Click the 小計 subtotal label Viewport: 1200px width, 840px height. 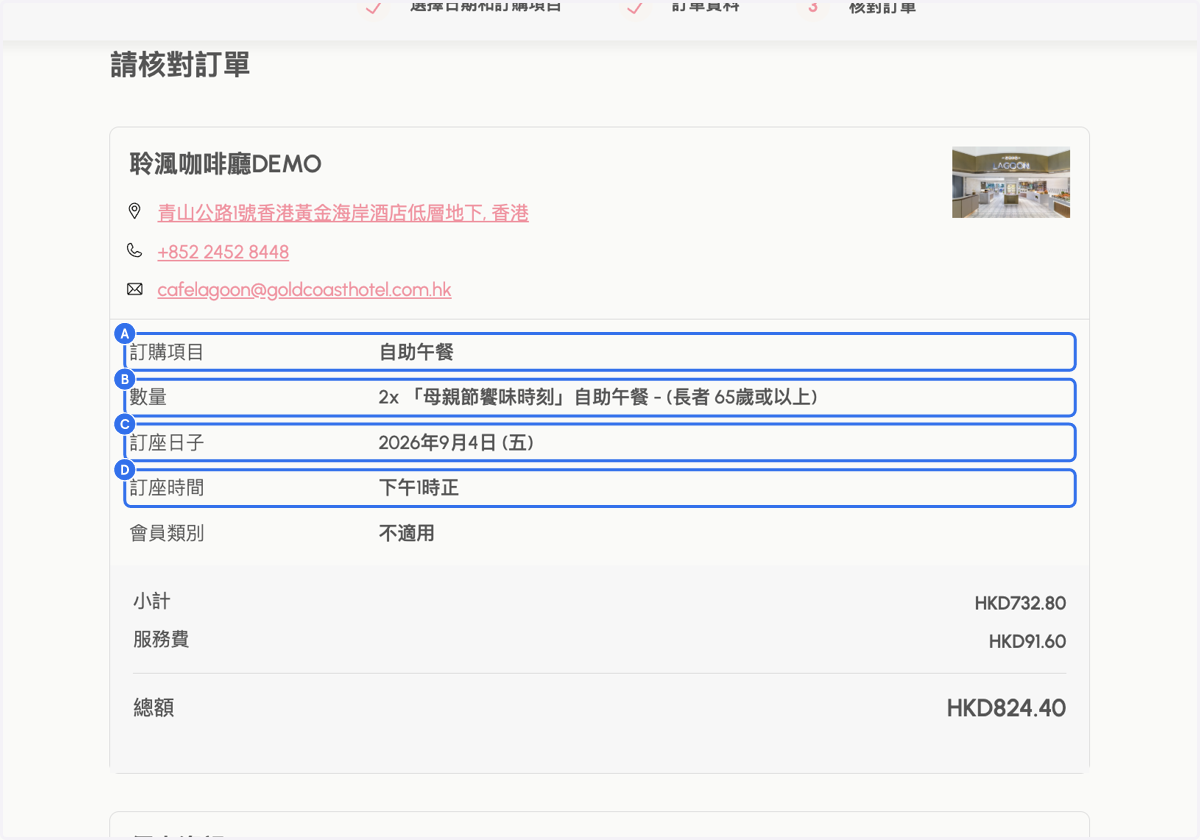(152, 601)
